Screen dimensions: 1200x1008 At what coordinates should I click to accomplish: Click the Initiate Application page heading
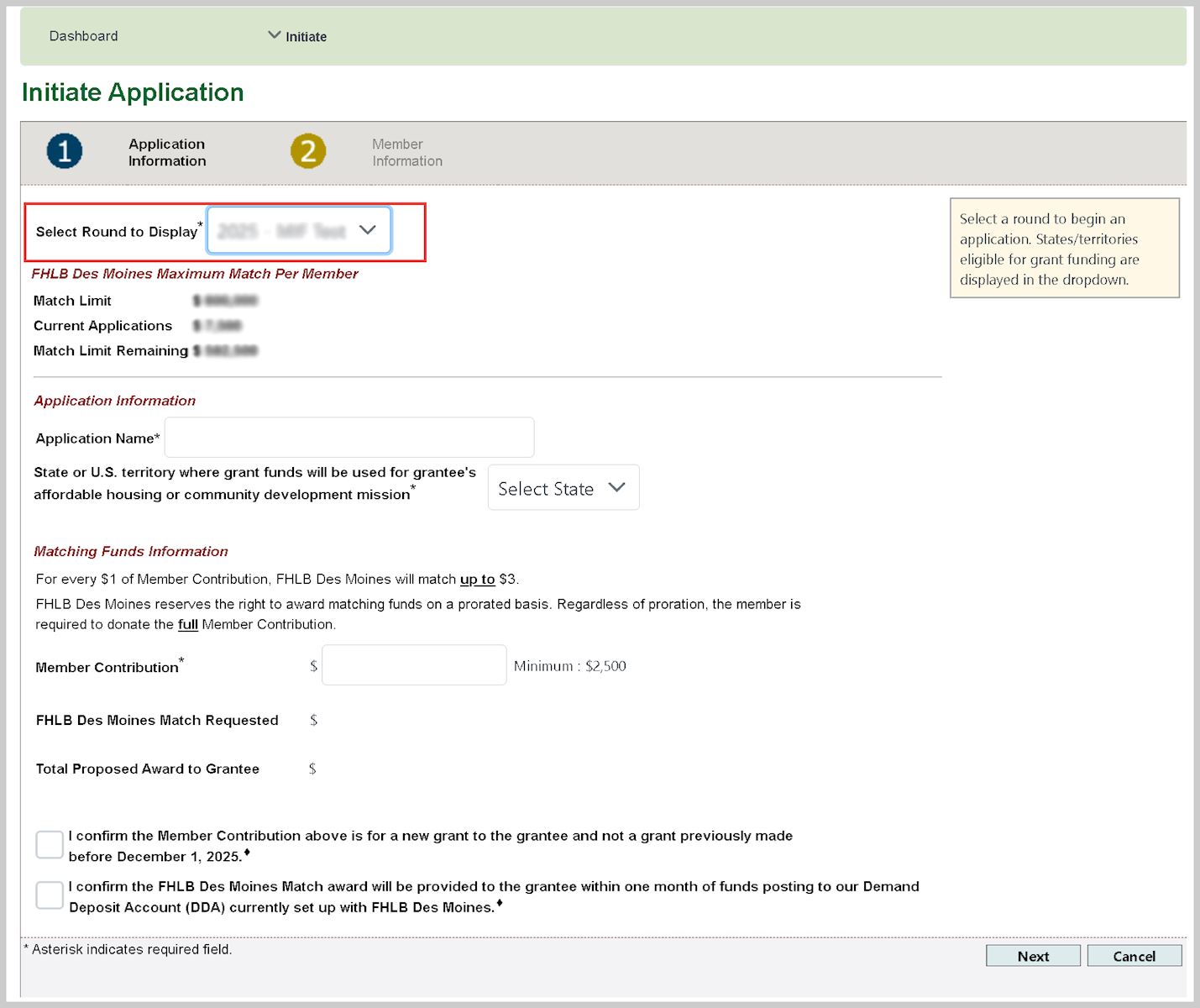tap(133, 92)
